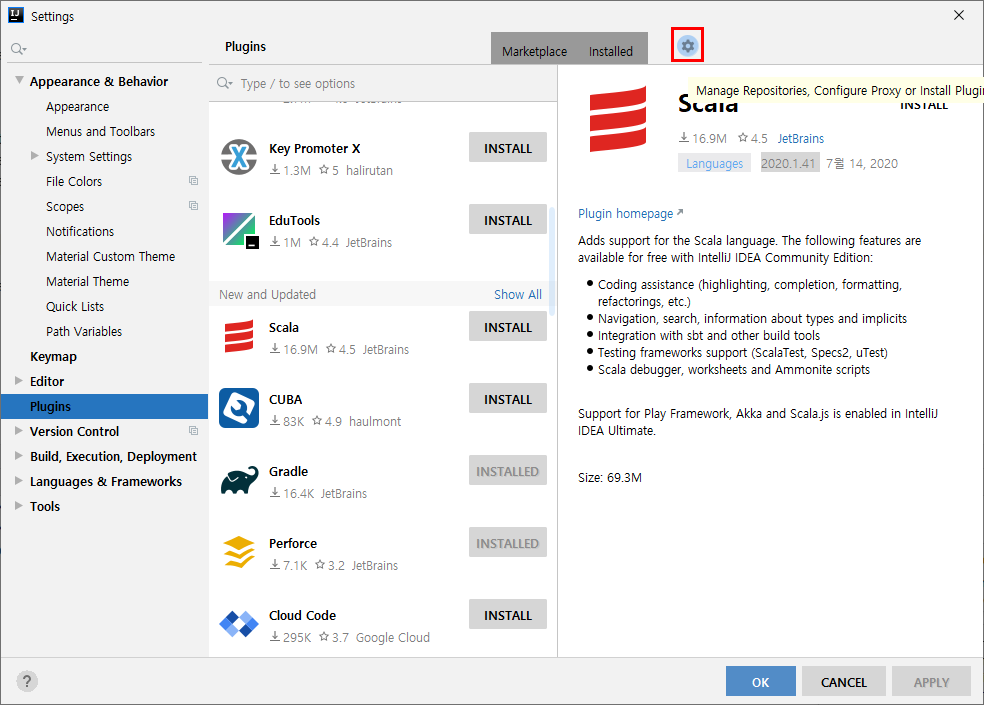
Task: Expand the Version Control section arrow
Action: (19, 431)
